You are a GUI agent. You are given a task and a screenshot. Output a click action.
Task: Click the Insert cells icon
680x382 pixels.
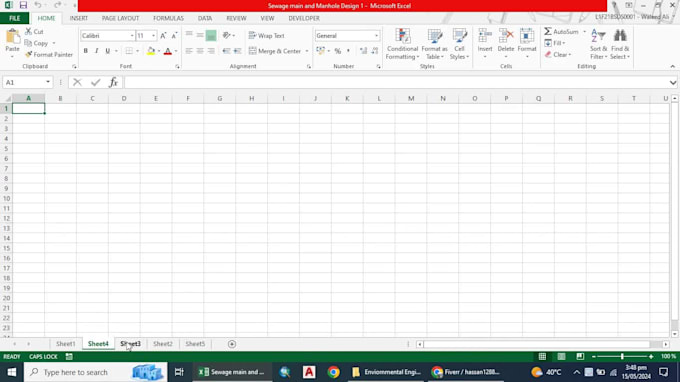[485, 36]
